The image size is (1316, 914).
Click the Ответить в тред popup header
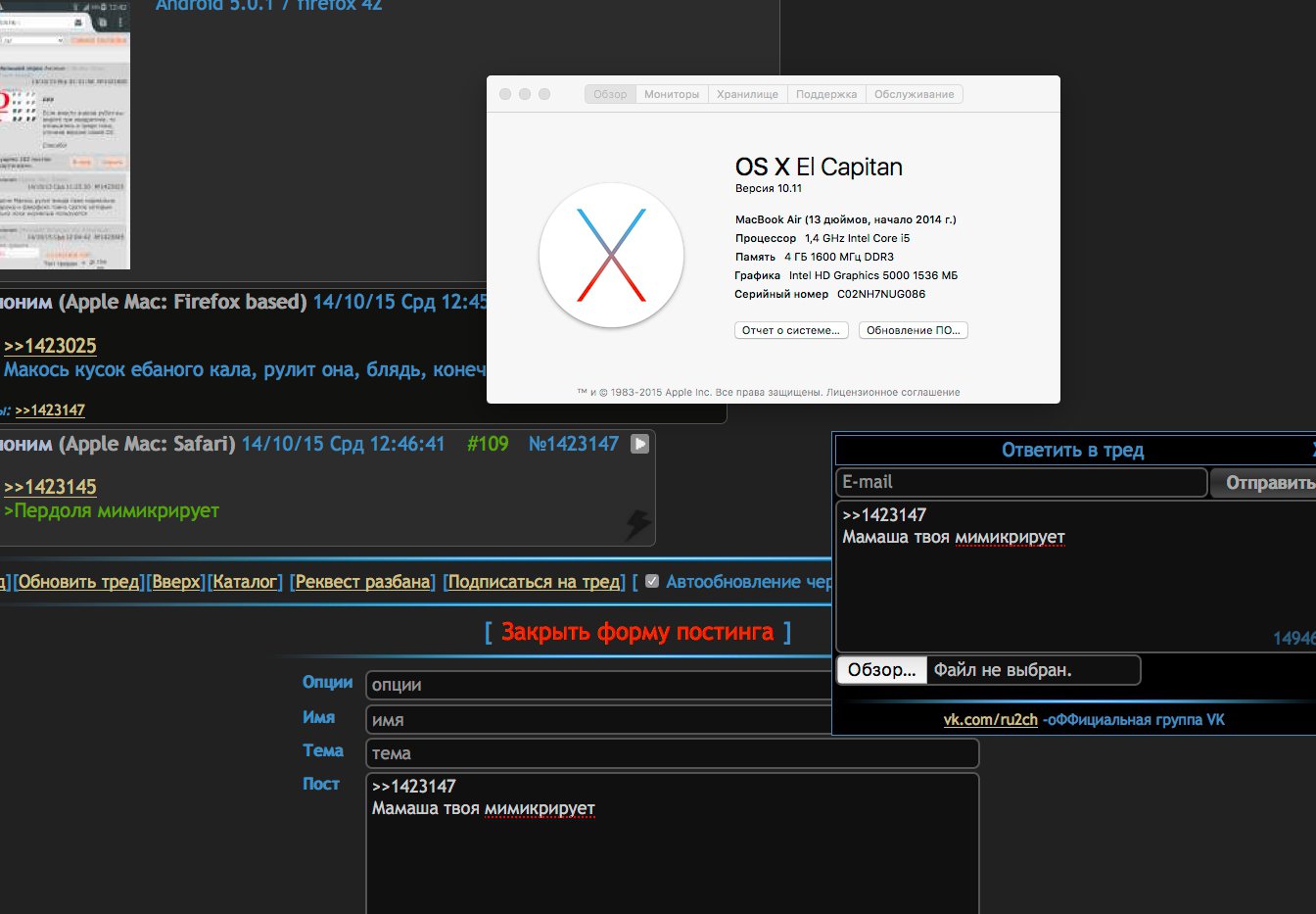pyautogui.click(x=1073, y=450)
